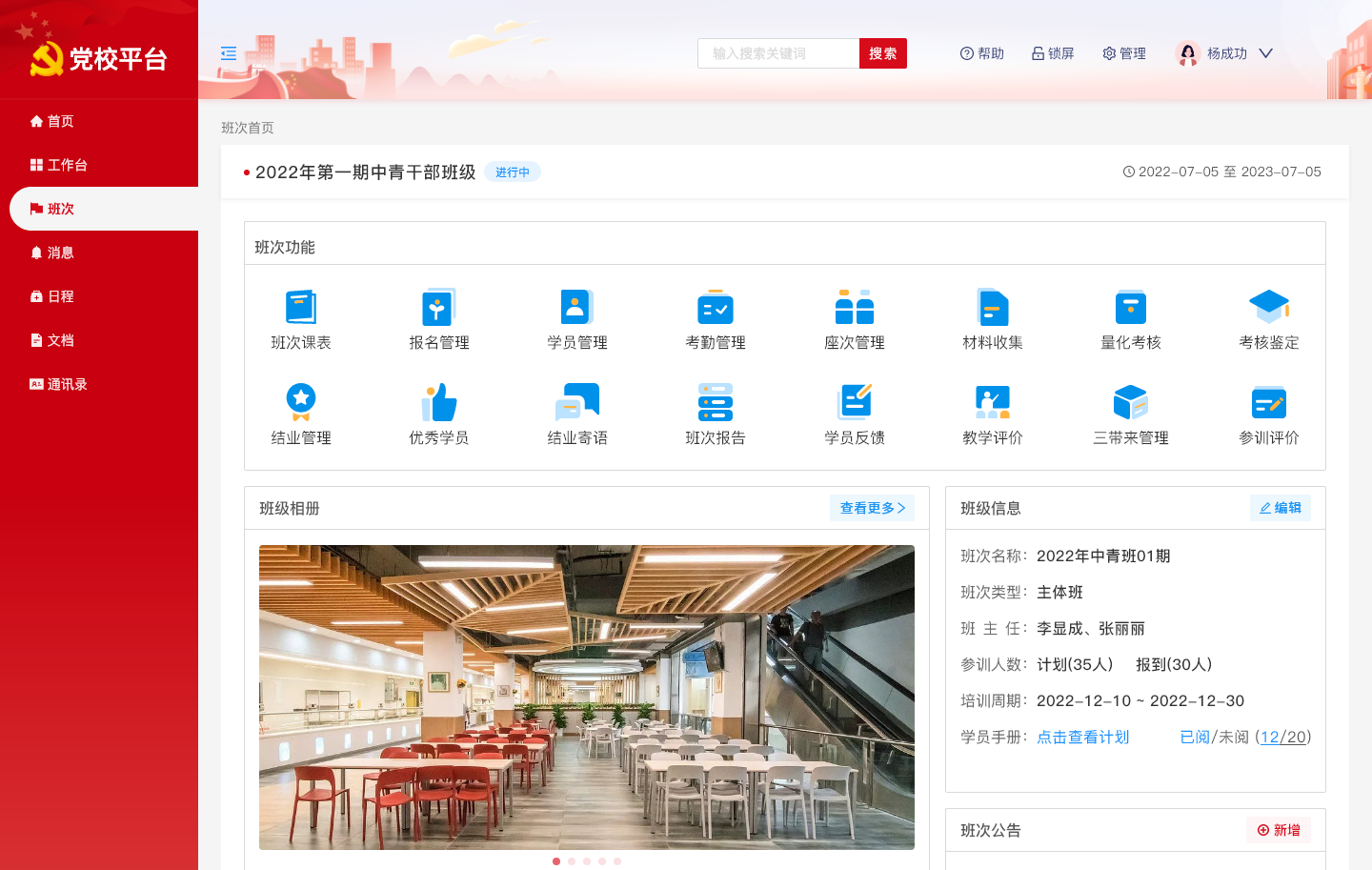Go to 工作台 in the sidebar

67,165
